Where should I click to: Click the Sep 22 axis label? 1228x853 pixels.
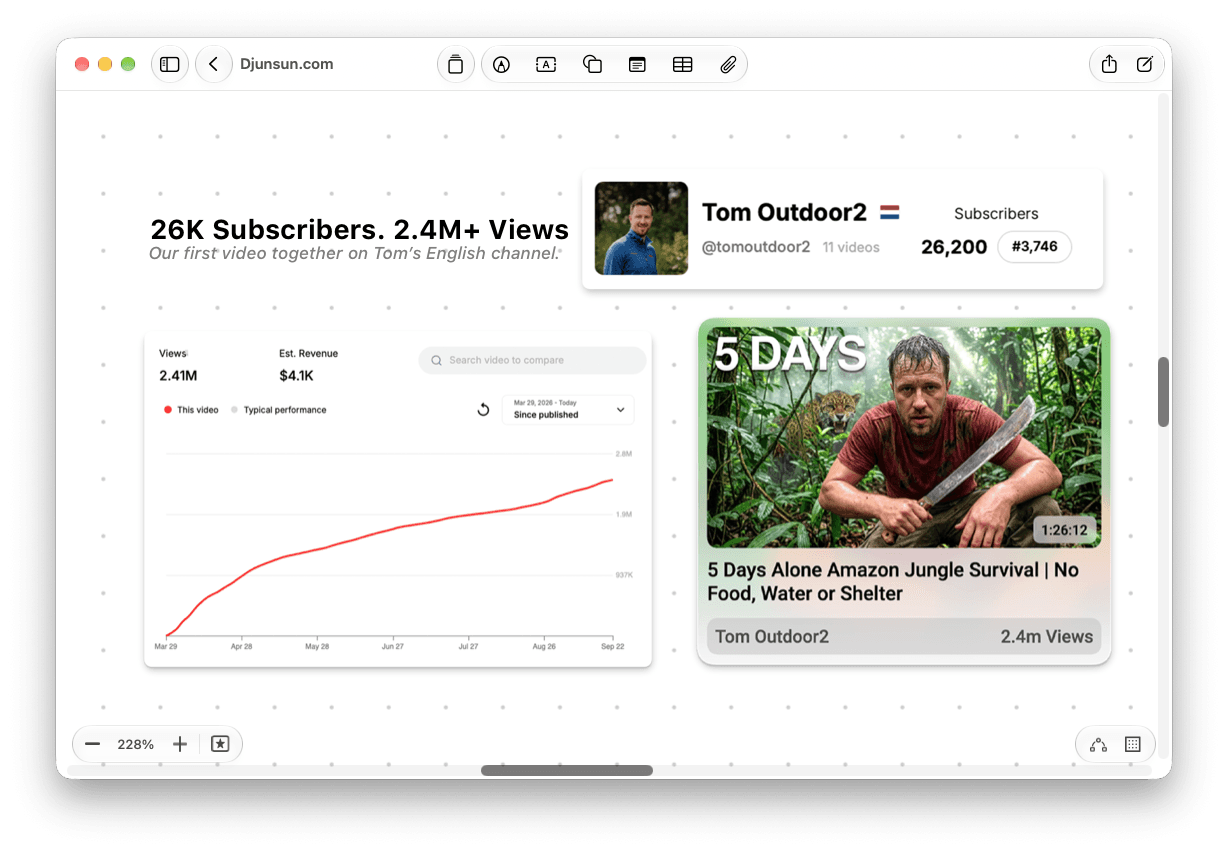[x=613, y=647]
